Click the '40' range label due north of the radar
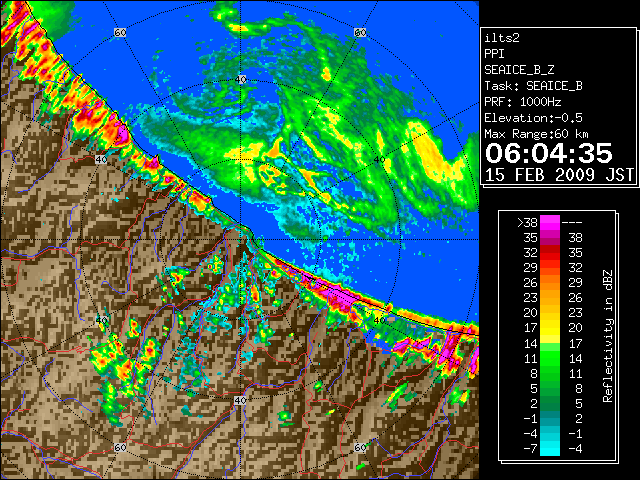640x480 pixels. point(240,79)
